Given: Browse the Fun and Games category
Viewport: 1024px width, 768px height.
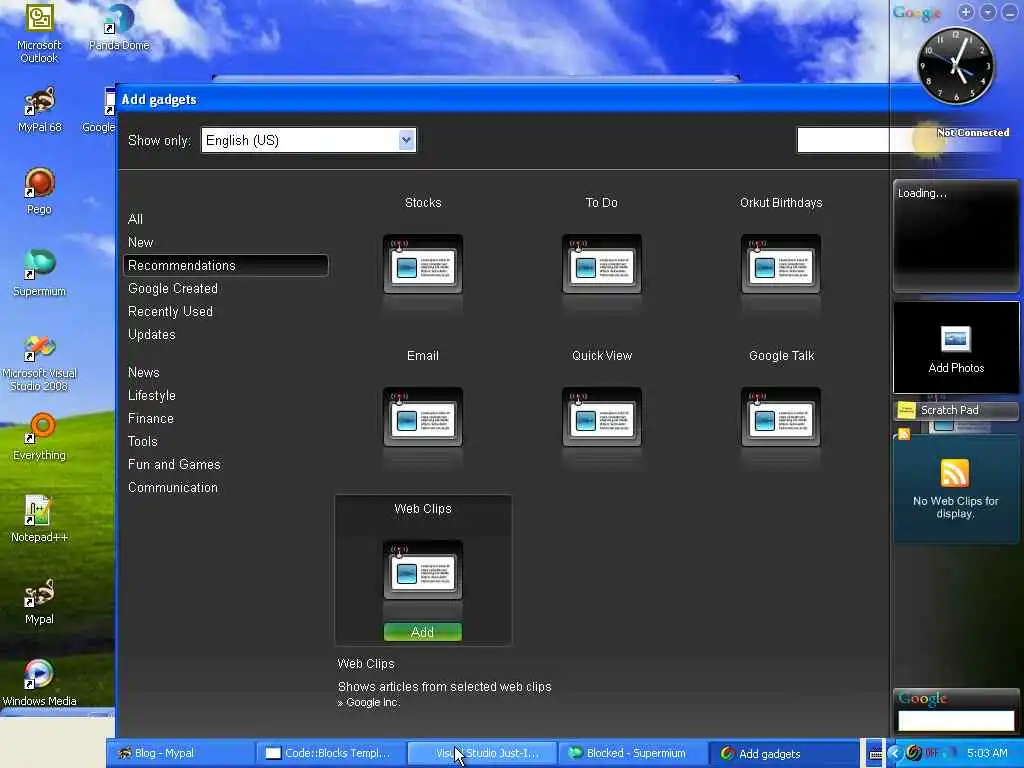Looking at the screenshot, I should (x=174, y=464).
